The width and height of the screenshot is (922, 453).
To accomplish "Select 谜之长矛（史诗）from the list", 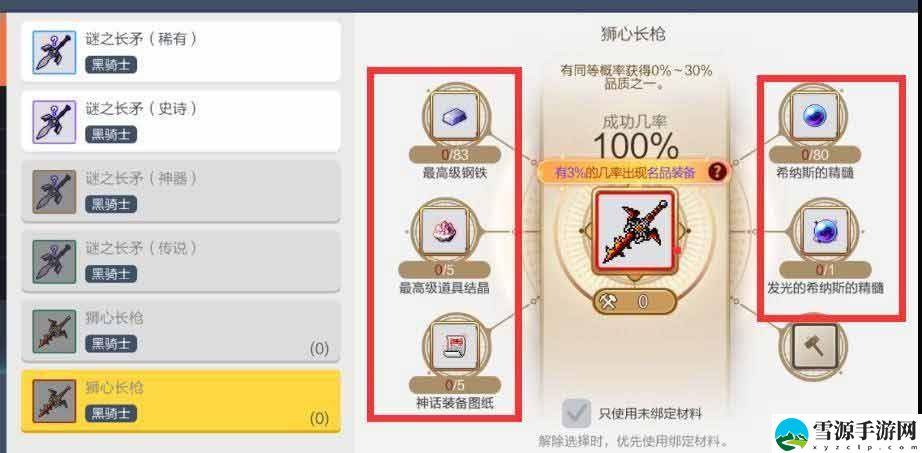I will pos(181,121).
